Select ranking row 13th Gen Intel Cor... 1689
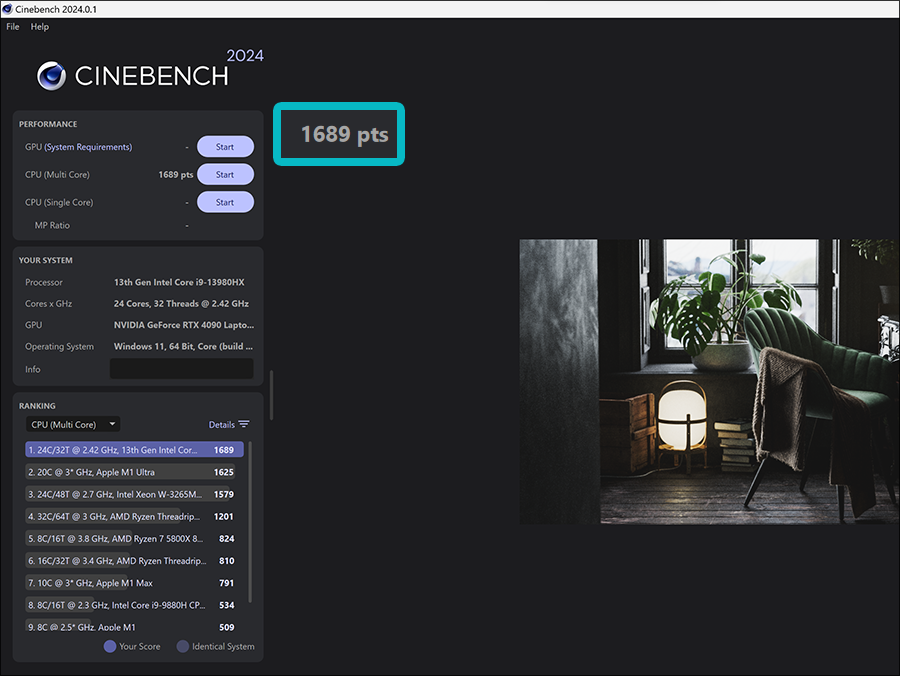The width and height of the screenshot is (900, 676). (x=134, y=450)
